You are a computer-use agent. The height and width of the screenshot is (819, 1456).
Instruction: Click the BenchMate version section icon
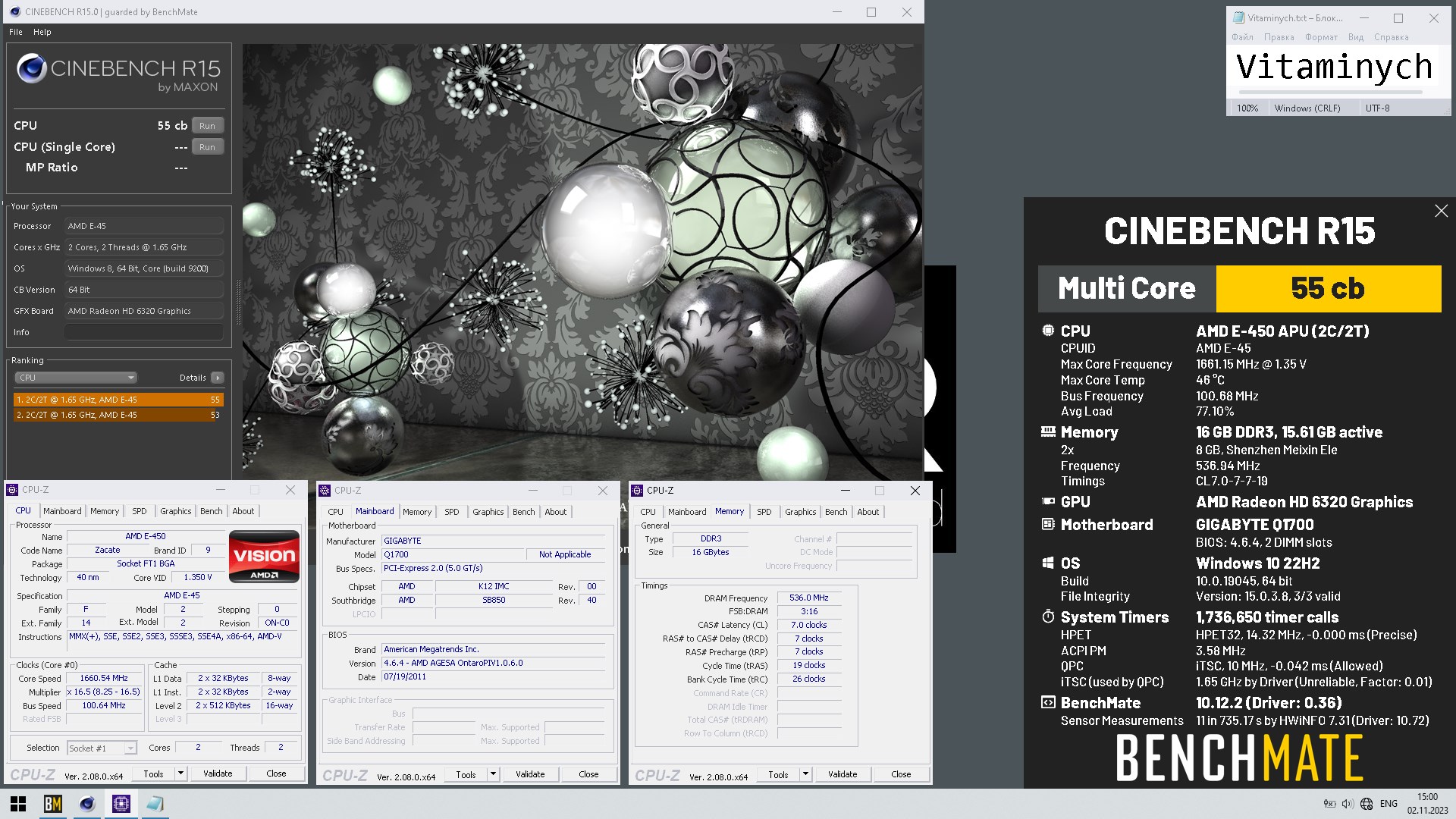point(1048,703)
